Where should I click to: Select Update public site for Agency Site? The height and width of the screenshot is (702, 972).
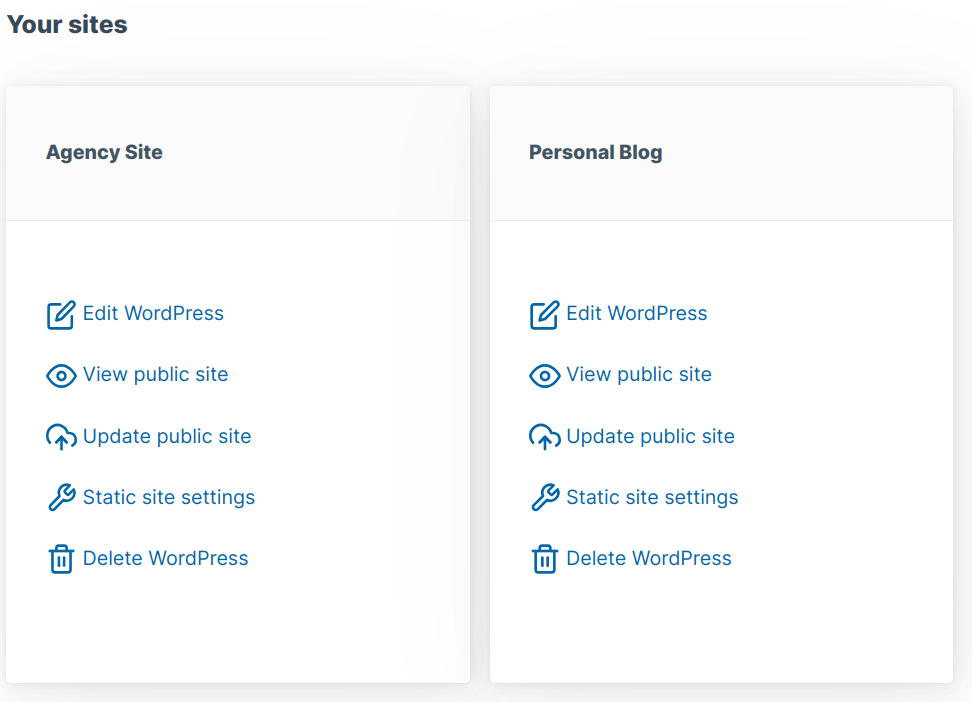click(x=167, y=436)
